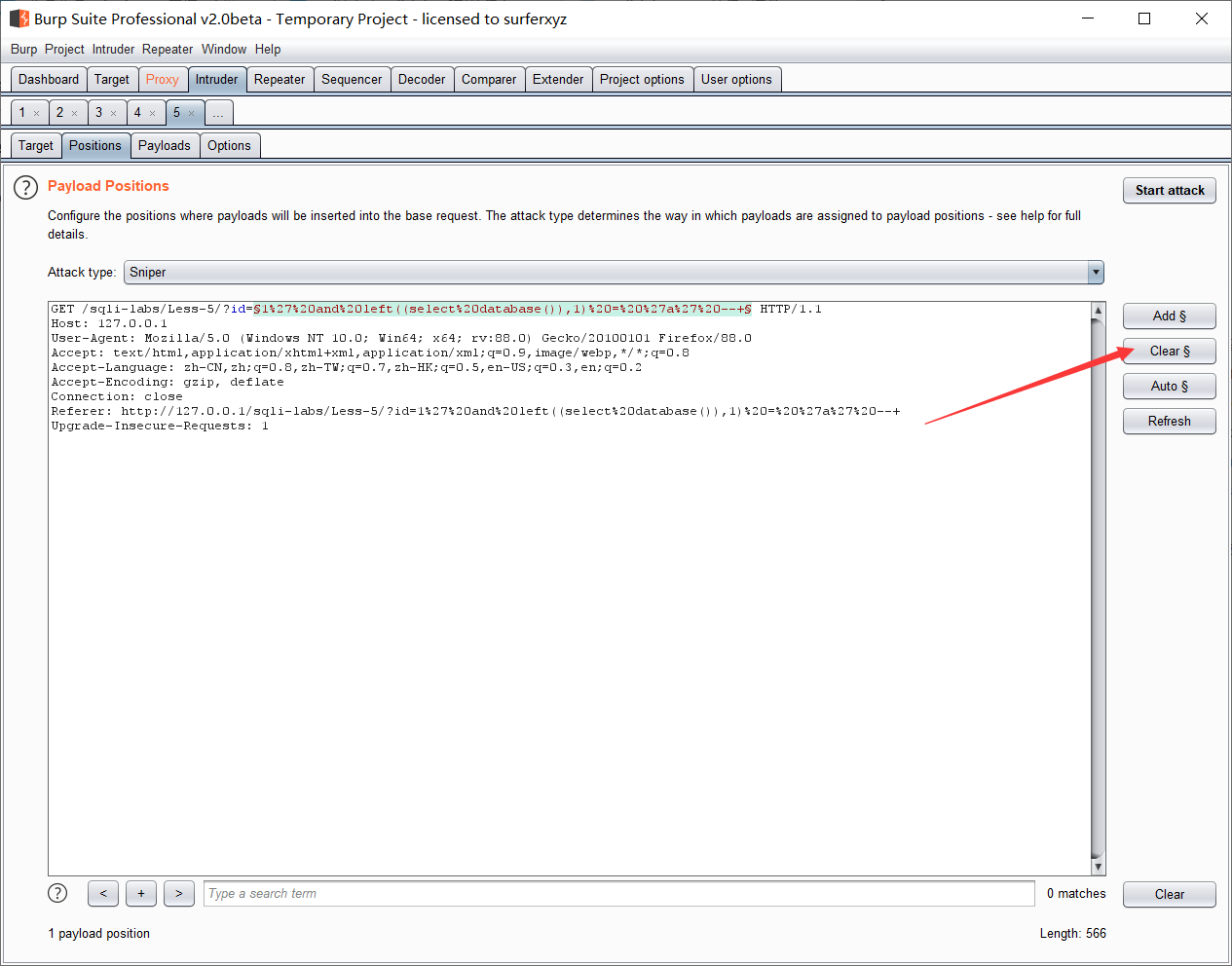The image size is (1232, 966).
Task: Open the Intruder menu
Action: 114,50
